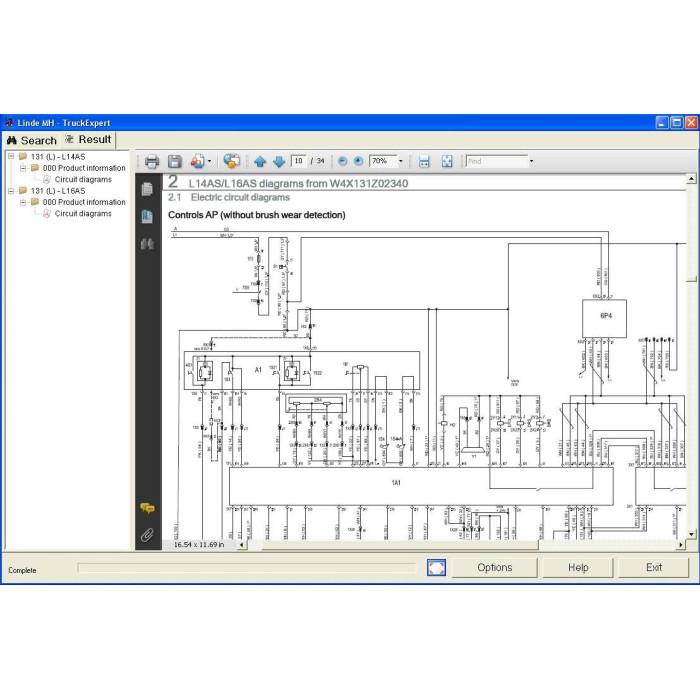This screenshot has height=700, width=700.
Task: Click the zoom in plus icon
Action: [358, 161]
